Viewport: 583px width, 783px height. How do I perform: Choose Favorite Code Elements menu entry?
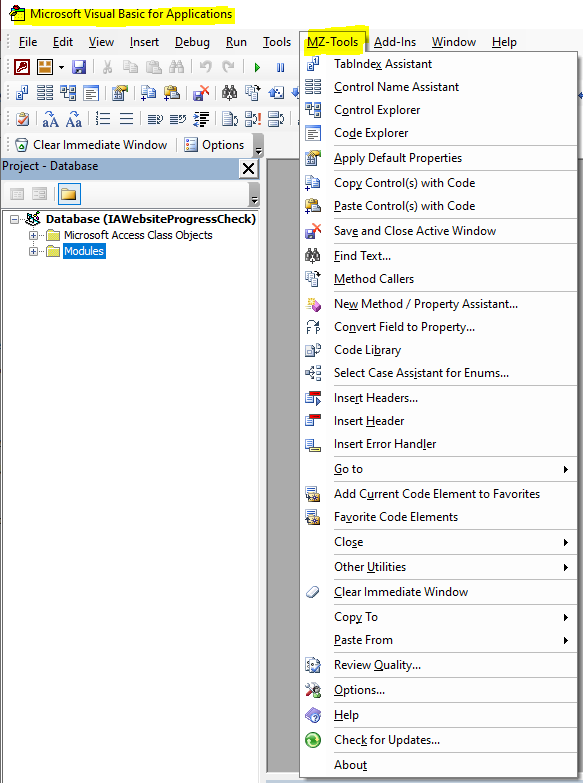[439, 517]
